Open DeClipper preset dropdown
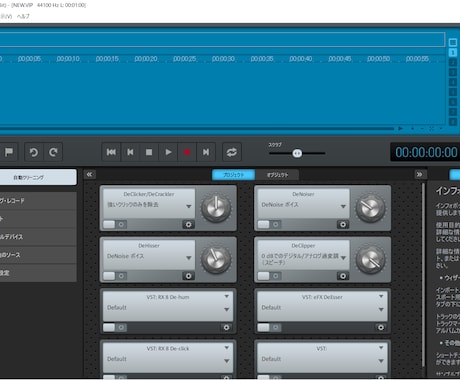 click(x=343, y=258)
